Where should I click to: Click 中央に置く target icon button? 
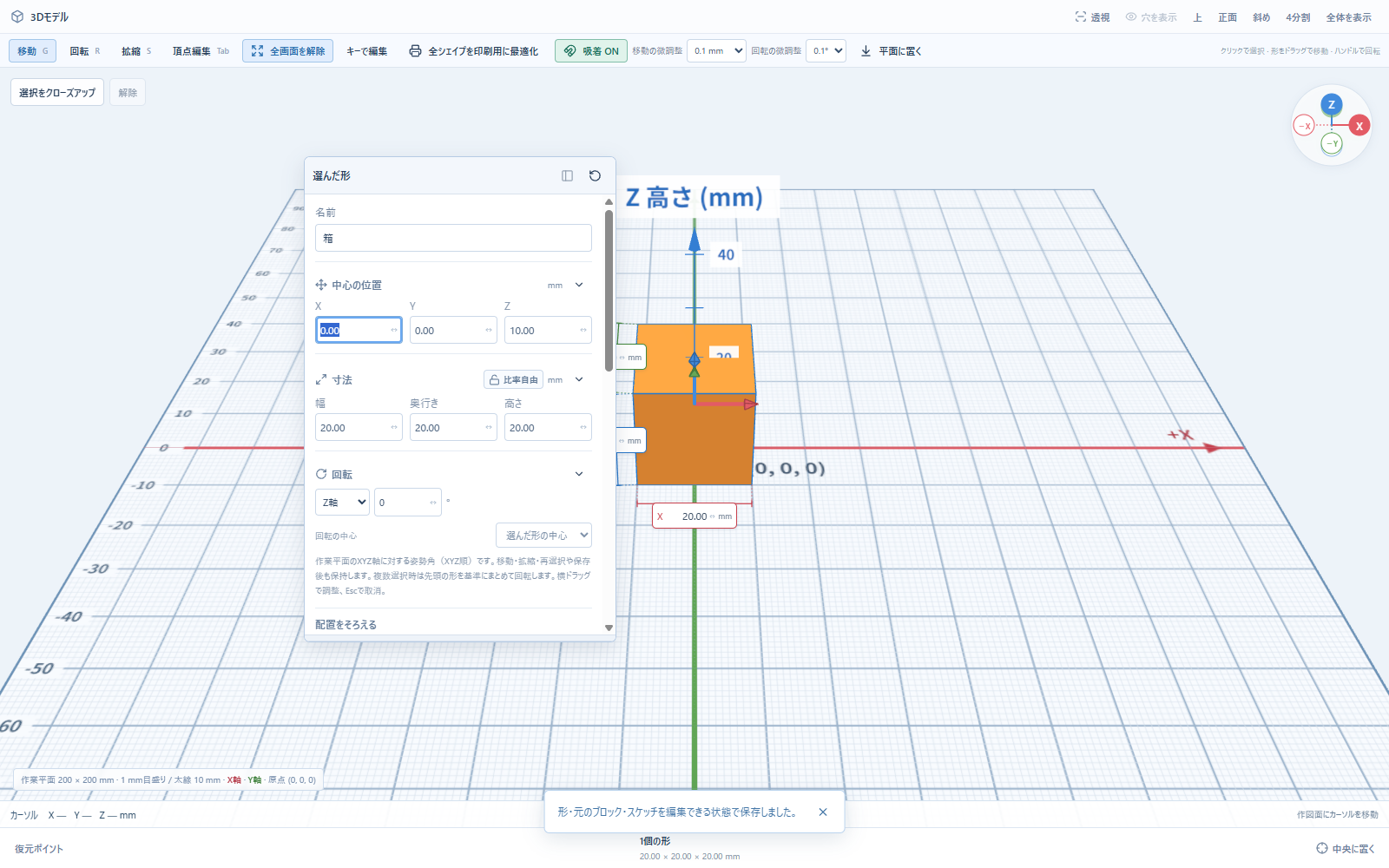pyautogui.click(x=1346, y=849)
